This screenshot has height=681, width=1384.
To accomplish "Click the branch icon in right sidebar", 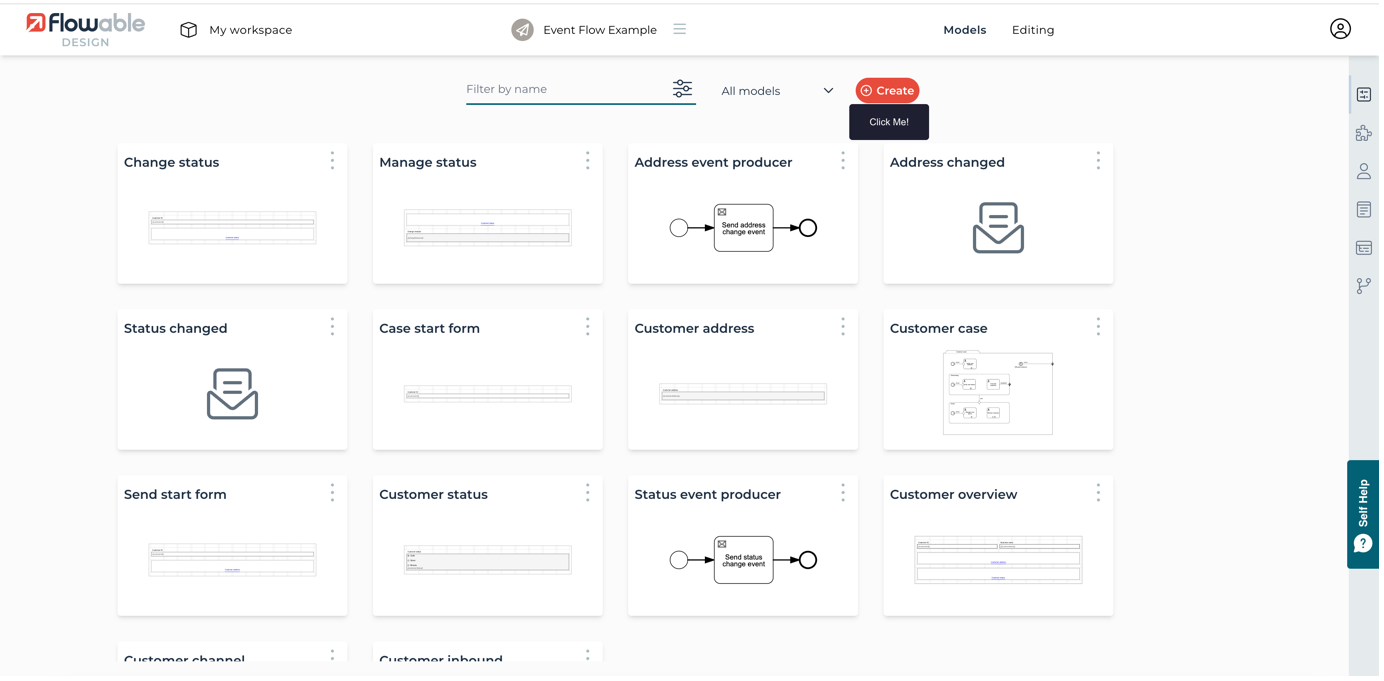I will point(1363,286).
